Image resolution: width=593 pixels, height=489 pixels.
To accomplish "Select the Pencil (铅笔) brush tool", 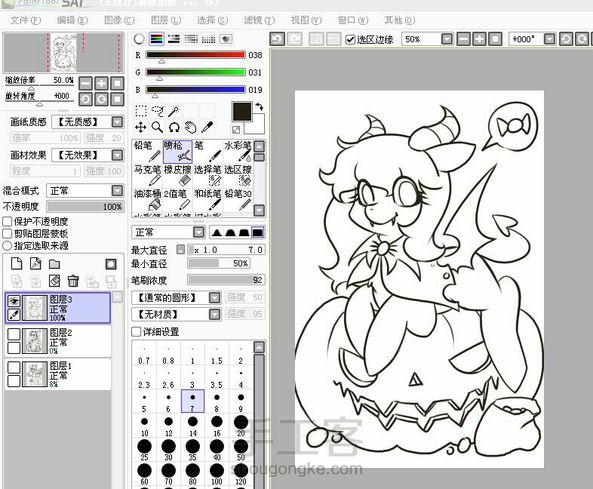I will [147, 151].
